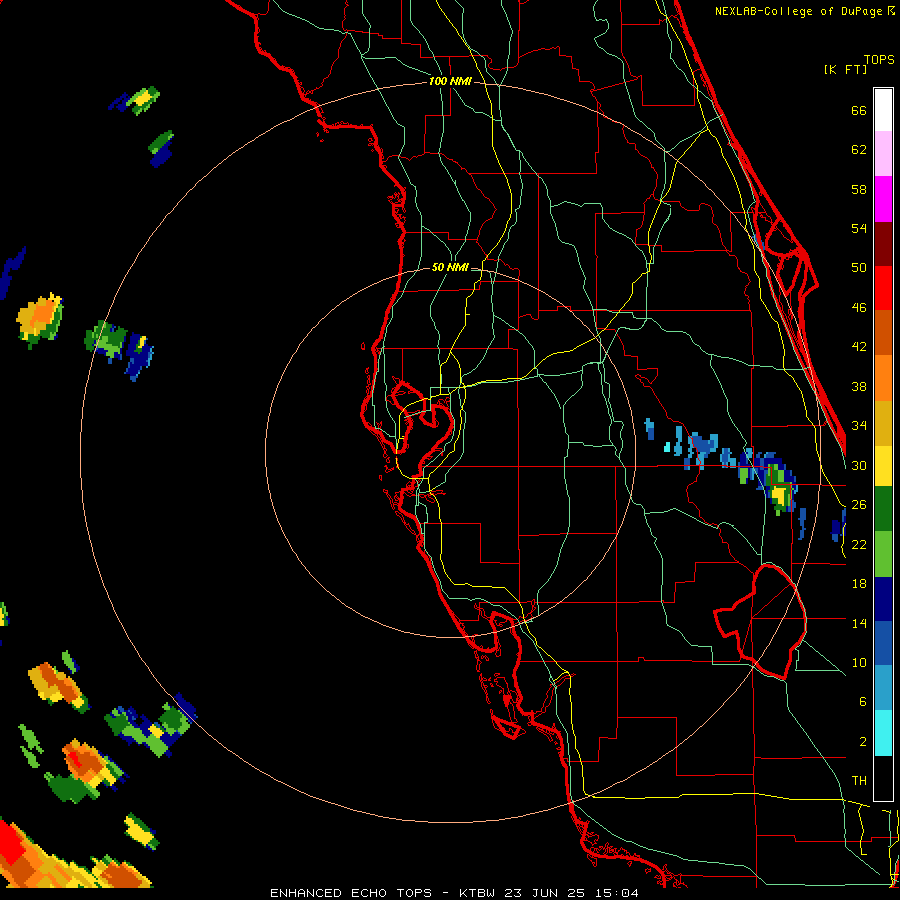This screenshot has width=900, height=900.
Task: Click the "58" legend value
Action: tap(859, 189)
